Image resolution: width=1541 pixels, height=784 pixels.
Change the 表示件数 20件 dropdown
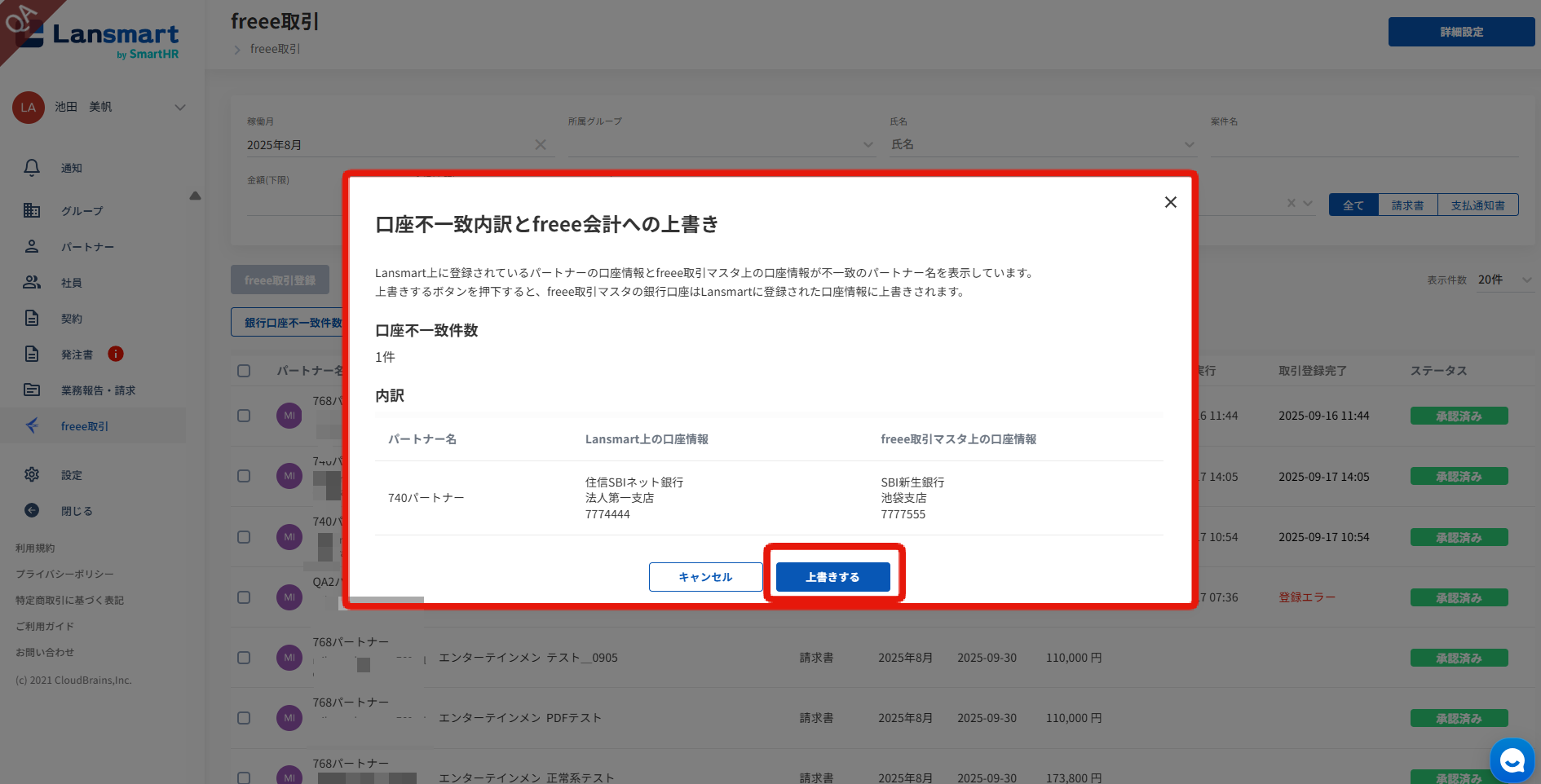1505,280
